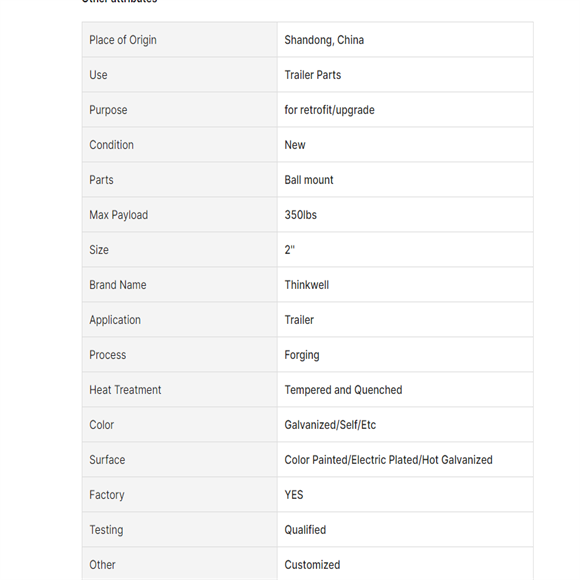This screenshot has height=580, width=580.
Task: Select the Heat Treatment label cell
Action: point(180,390)
